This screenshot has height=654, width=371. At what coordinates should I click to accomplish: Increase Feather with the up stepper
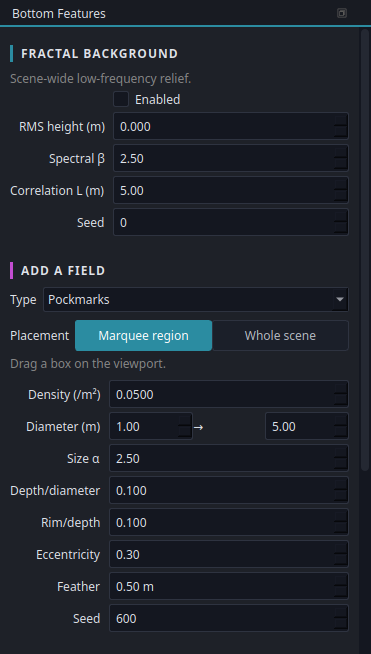click(341, 581)
